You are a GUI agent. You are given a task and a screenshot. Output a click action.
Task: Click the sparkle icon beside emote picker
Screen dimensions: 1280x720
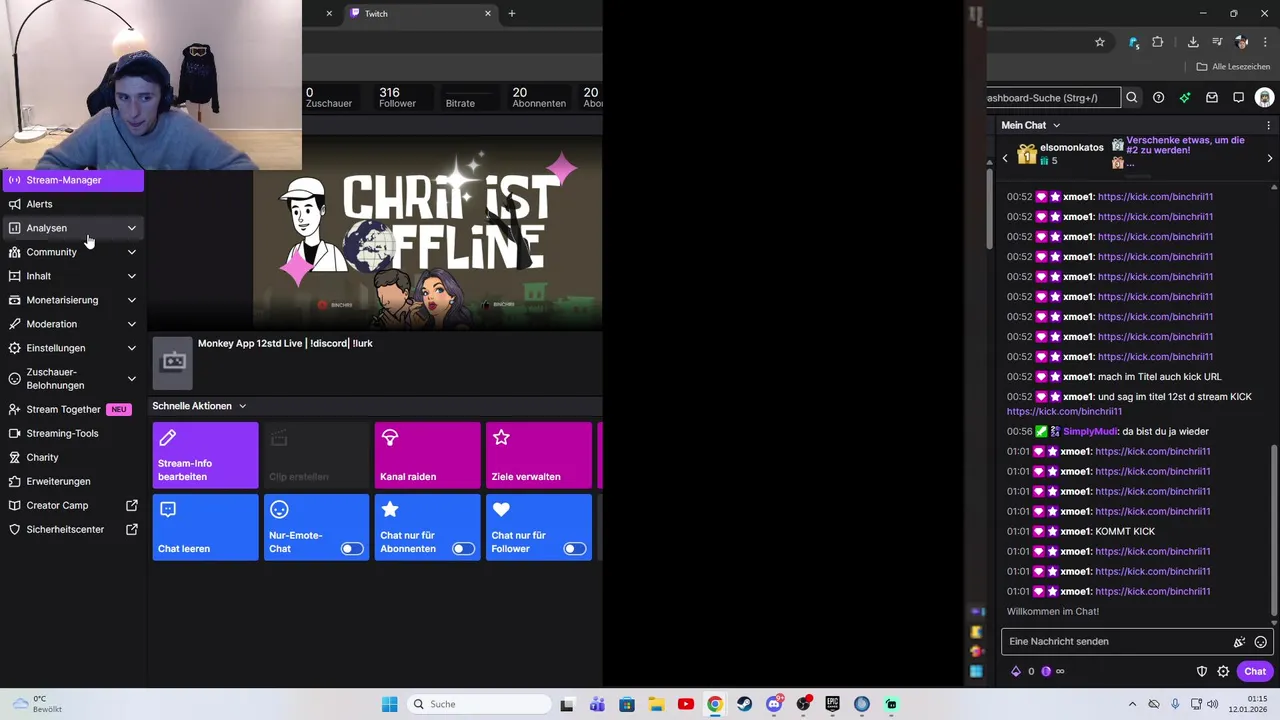coord(1239,642)
